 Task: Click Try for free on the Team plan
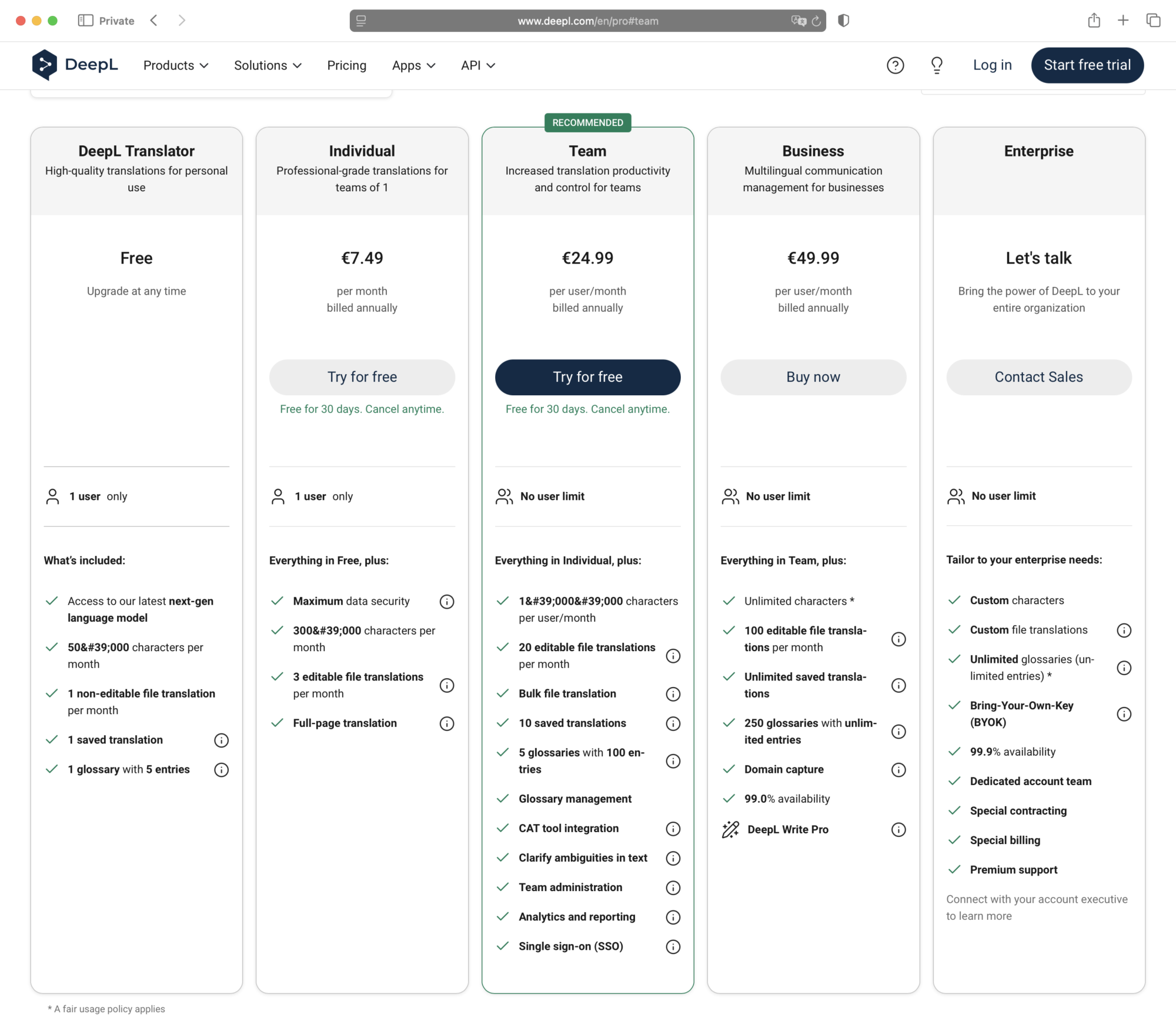coord(587,377)
